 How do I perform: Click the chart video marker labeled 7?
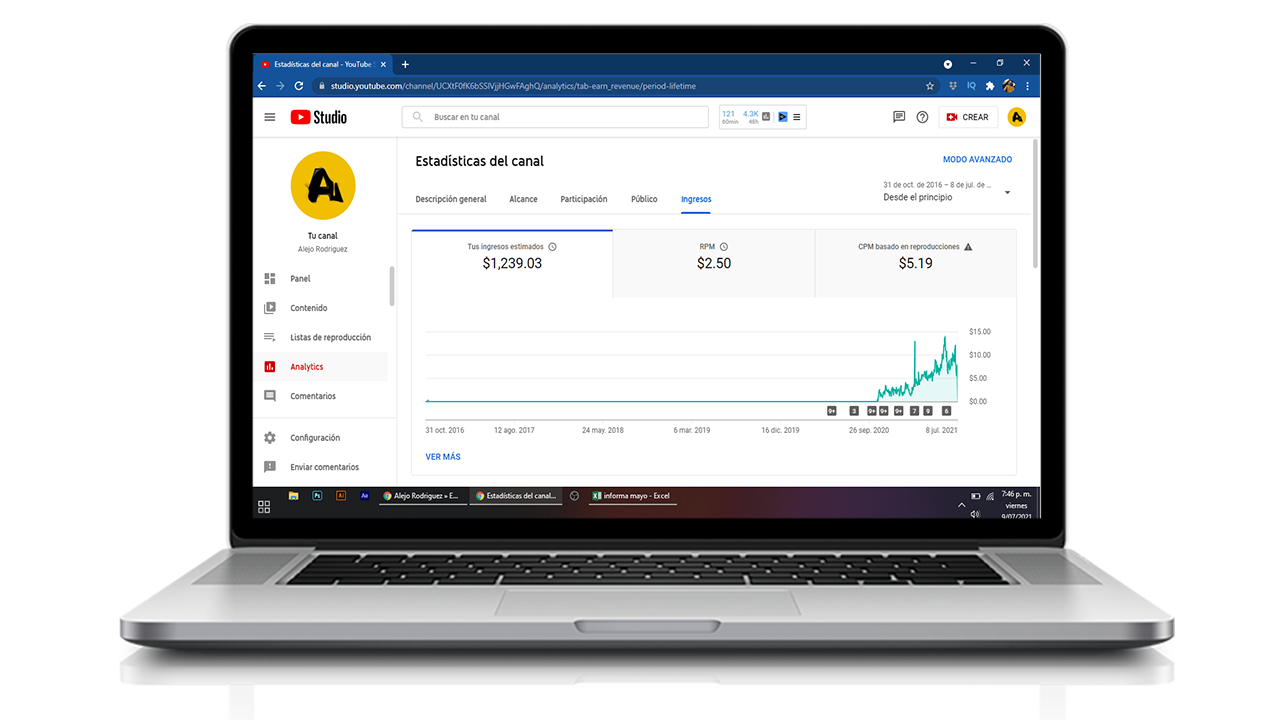pyautogui.click(x=914, y=411)
